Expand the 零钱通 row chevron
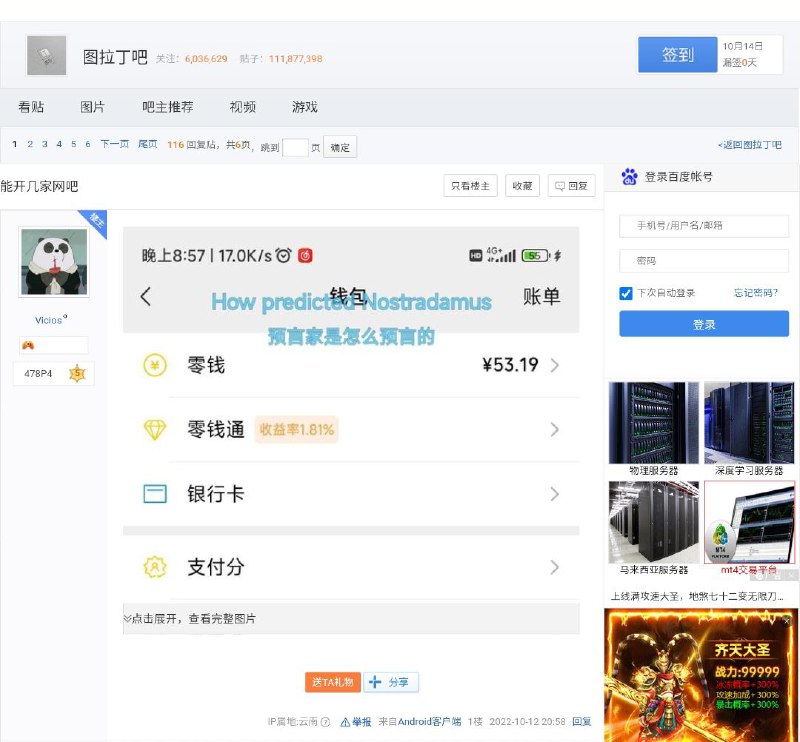 point(555,430)
